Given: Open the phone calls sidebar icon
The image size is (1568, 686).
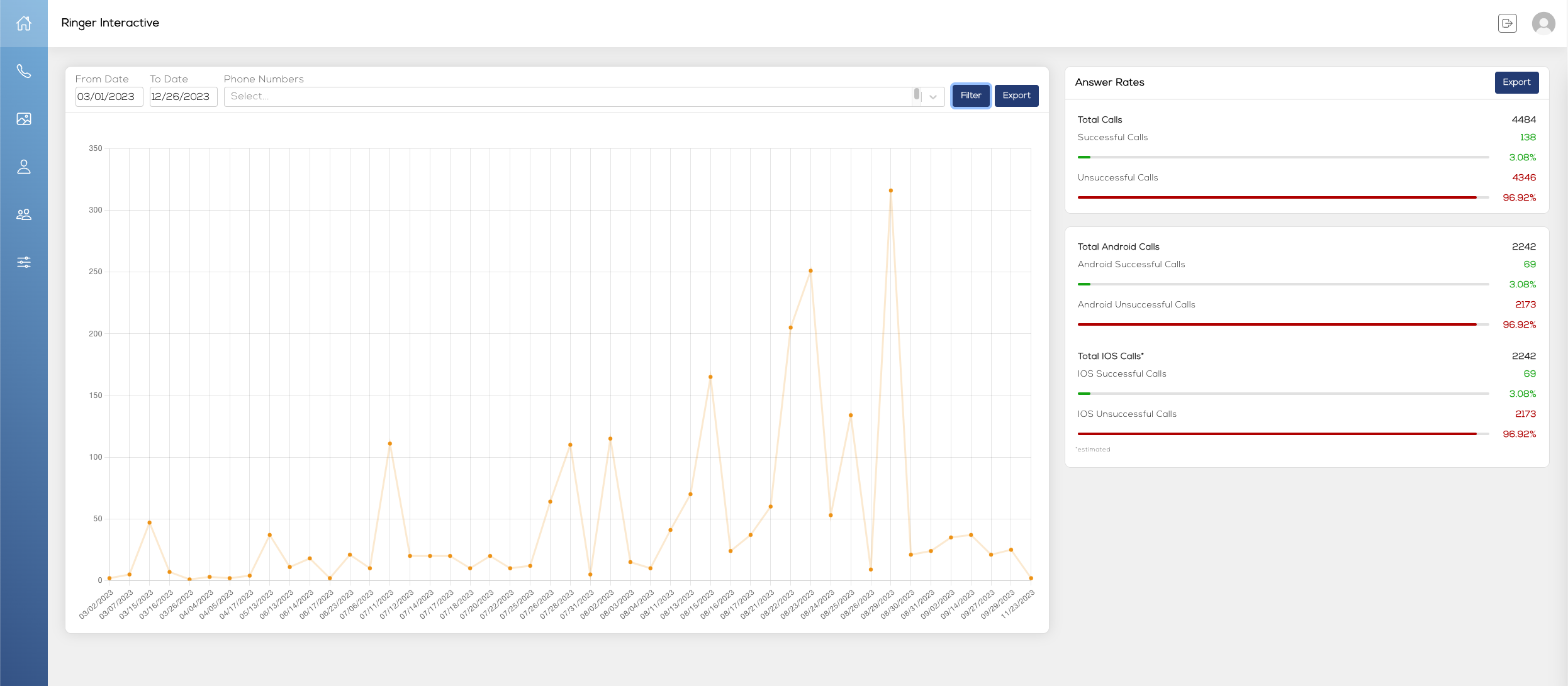Looking at the screenshot, I should [x=24, y=71].
